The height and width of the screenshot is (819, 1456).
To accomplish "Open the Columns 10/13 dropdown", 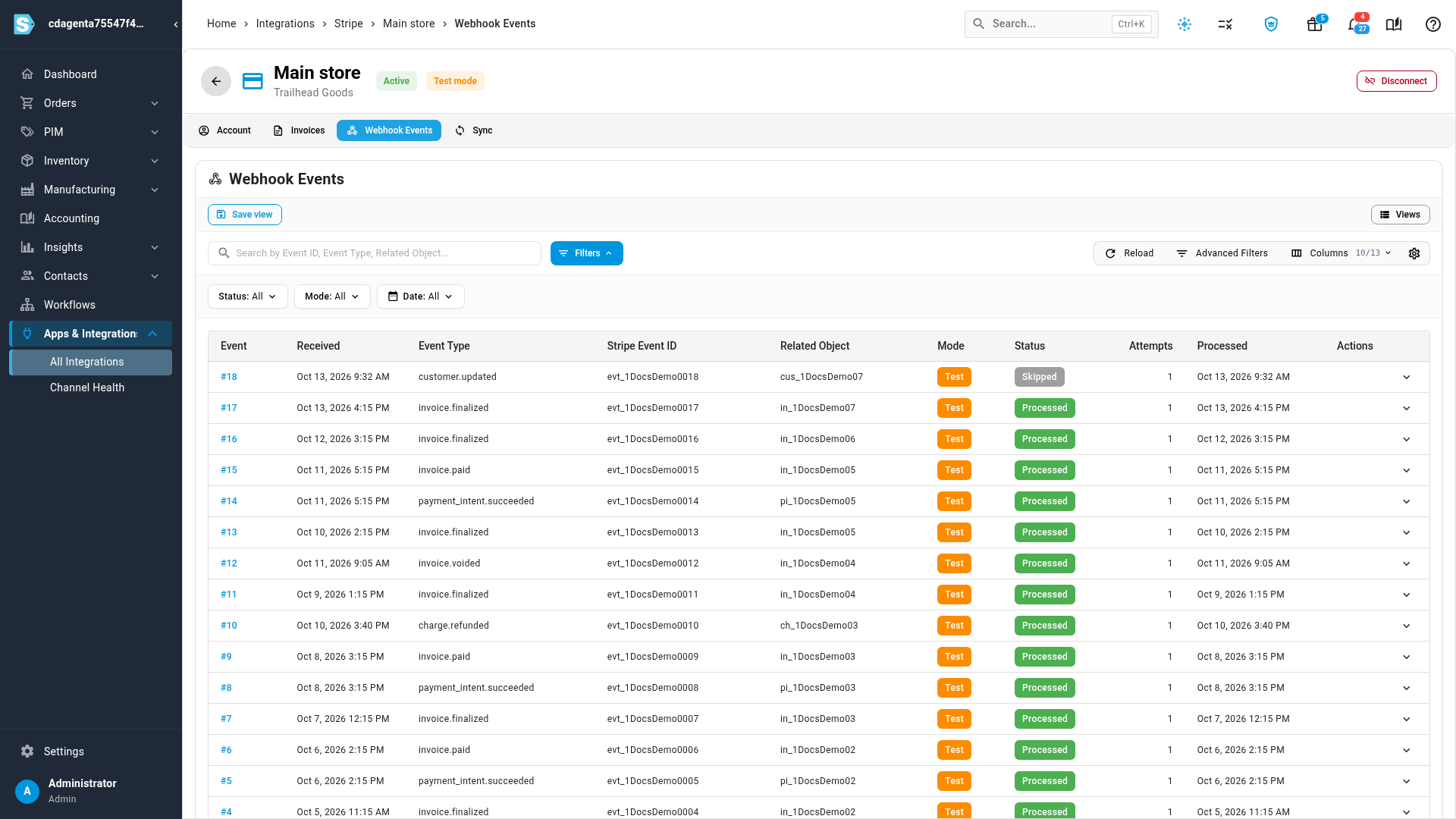I will (1341, 253).
